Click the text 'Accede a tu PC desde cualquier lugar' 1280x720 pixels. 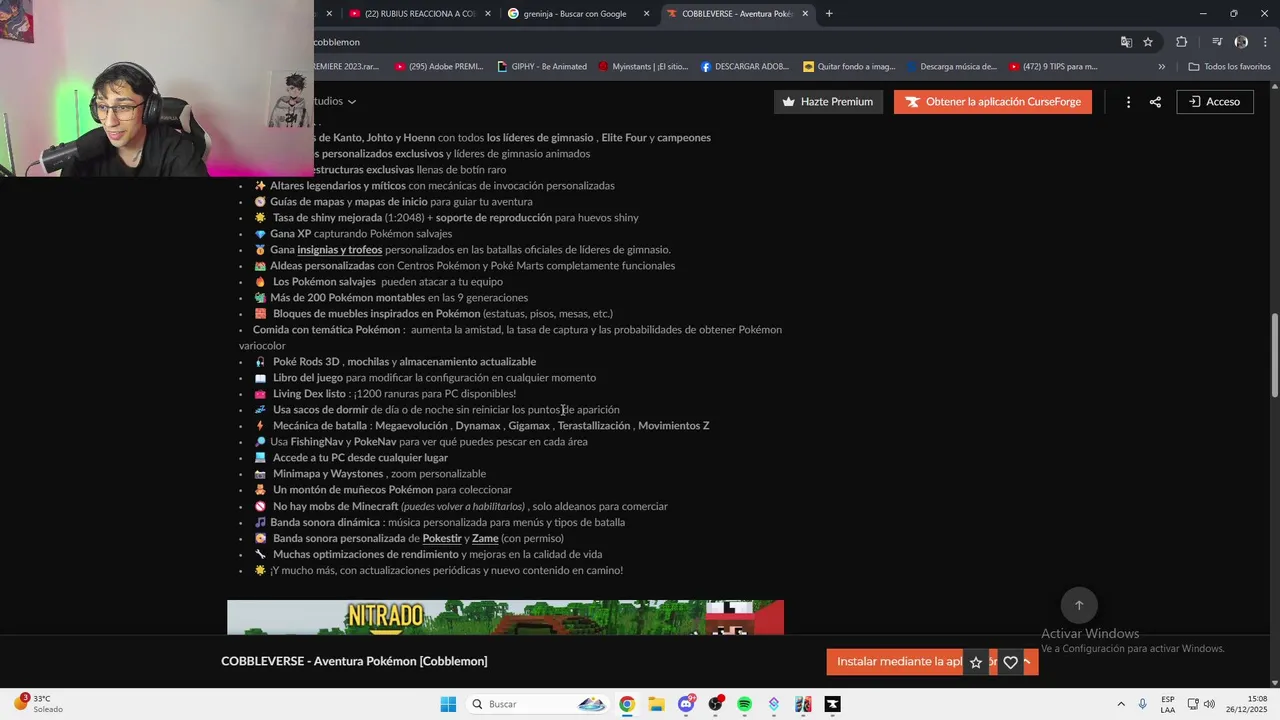[360, 458]
